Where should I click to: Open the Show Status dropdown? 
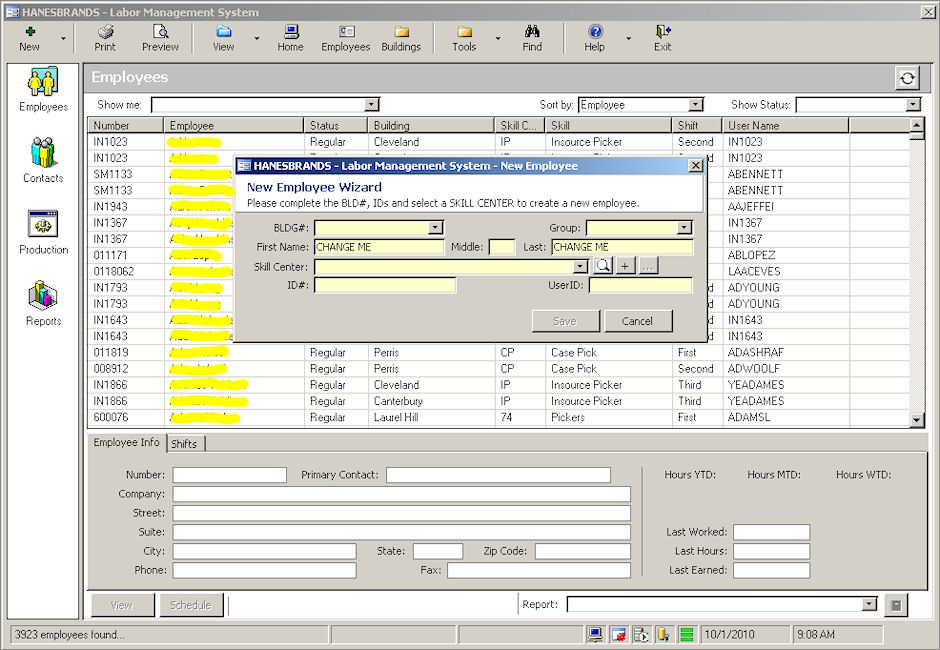(x=913, y=105)
